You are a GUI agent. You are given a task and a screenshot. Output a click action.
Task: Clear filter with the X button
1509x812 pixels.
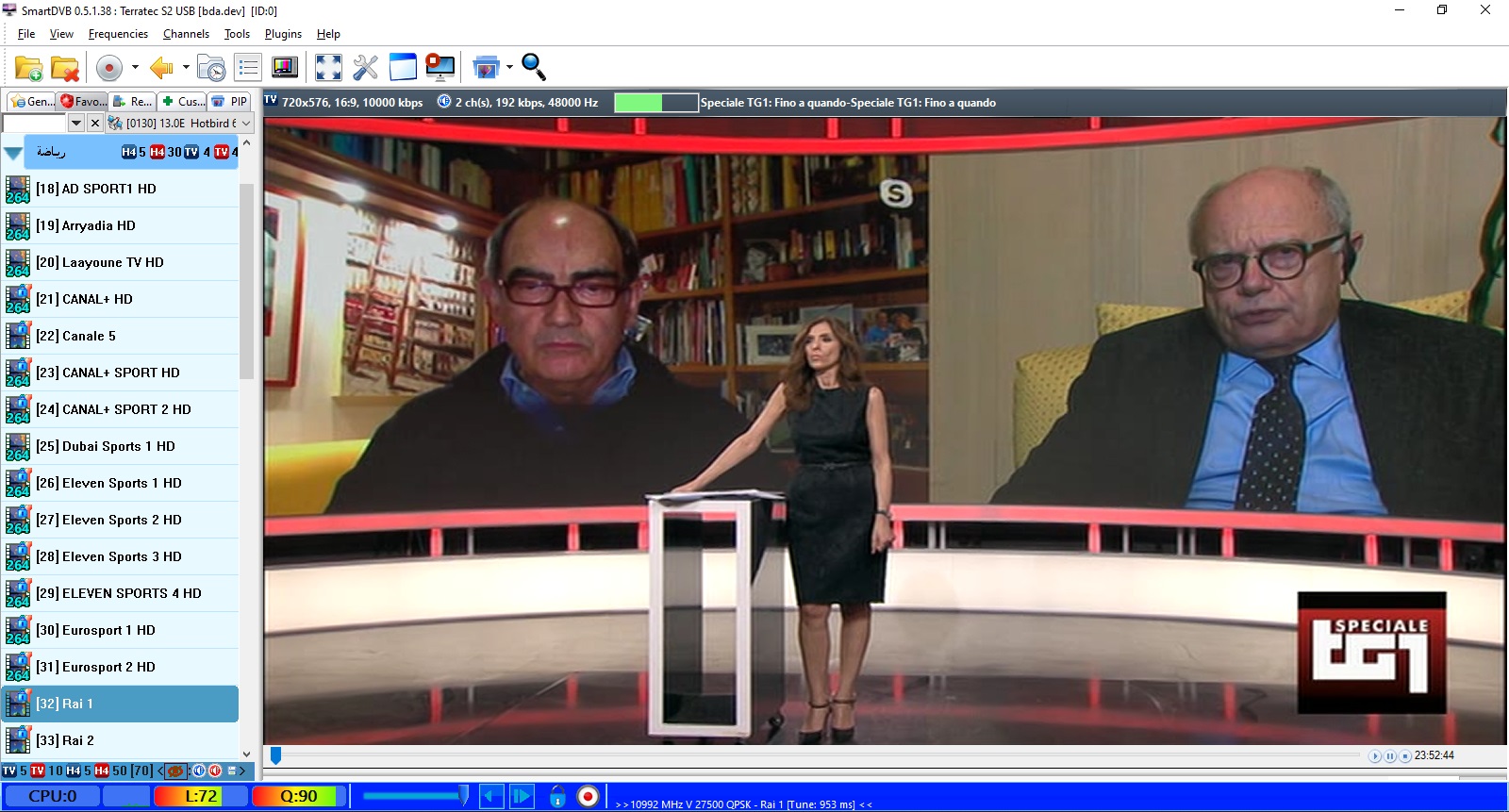pos(95,124)
